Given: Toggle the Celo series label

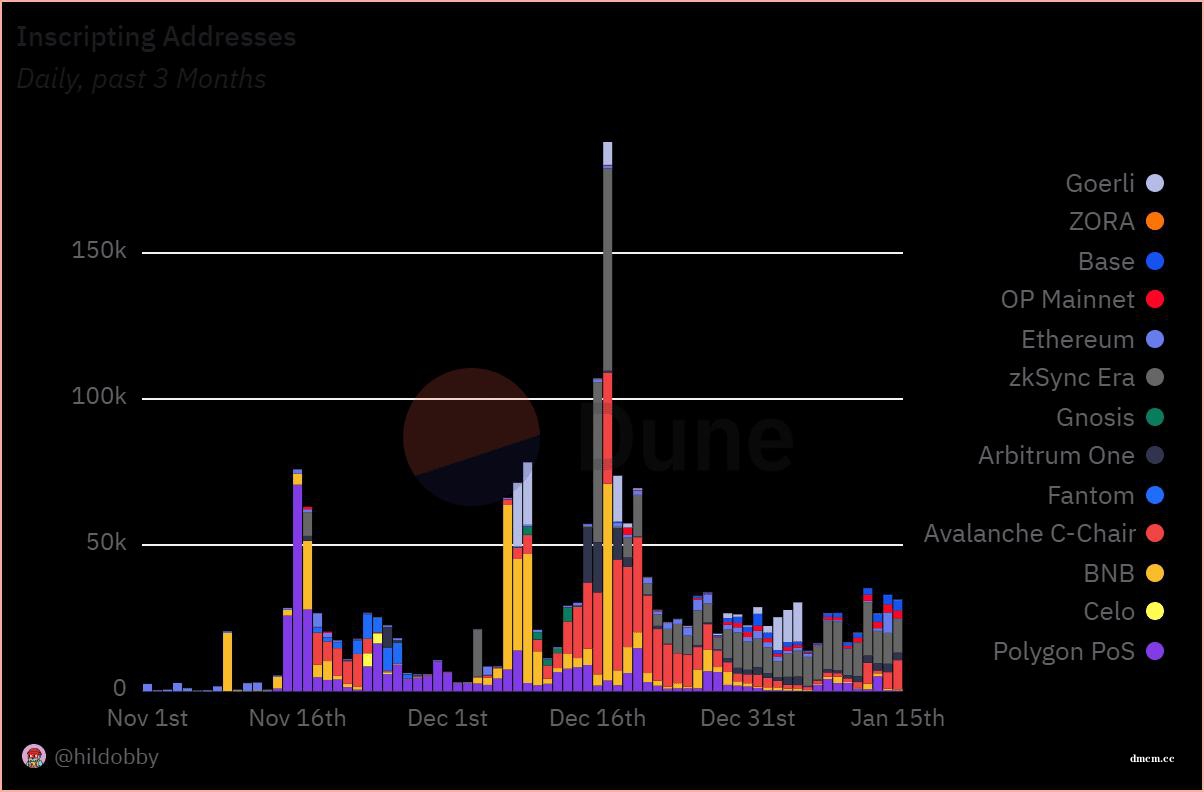Looking at the screenshot, I should coord(1109,612).
